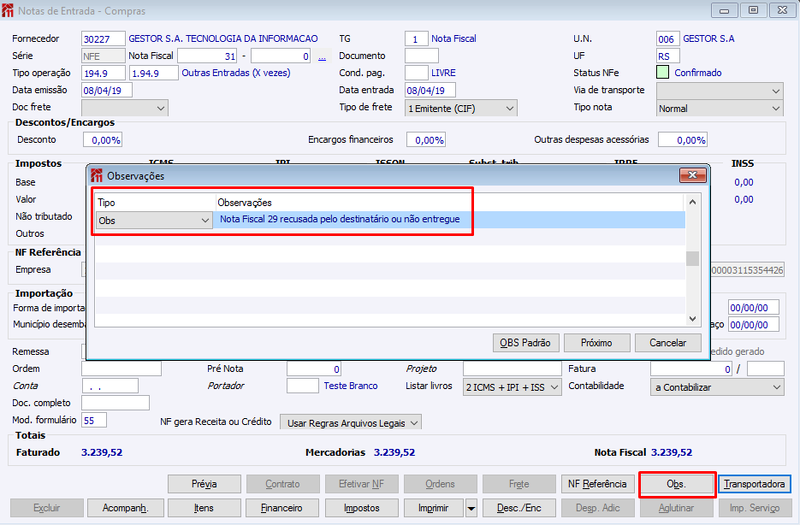This screenshot has height=525, width=800.
Task: Close the Observações dialog
Action: 692,175
